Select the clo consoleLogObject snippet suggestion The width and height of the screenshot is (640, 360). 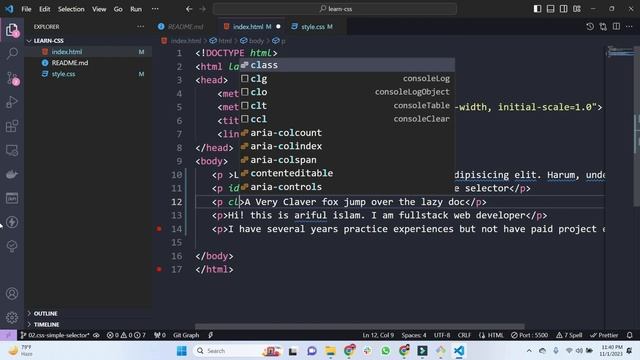click(347, 92)
